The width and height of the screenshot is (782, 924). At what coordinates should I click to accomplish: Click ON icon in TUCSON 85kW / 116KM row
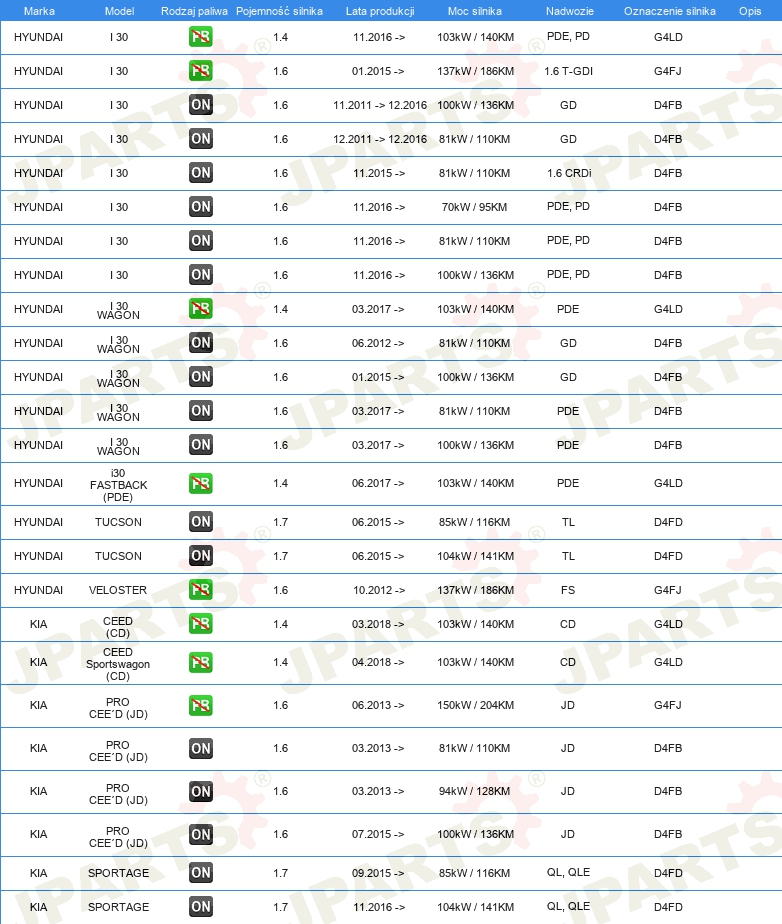[x=200, y=522]
